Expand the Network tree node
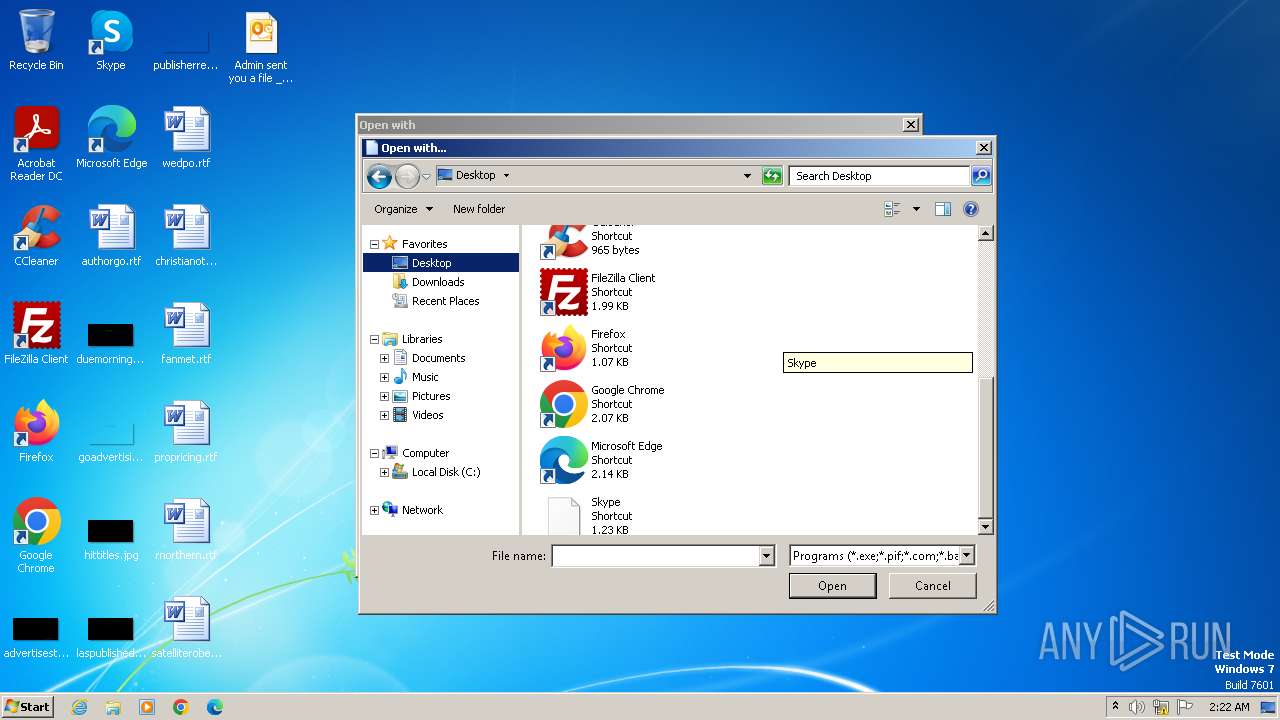The image size is (1280, 720). click(x=375, y=510)
